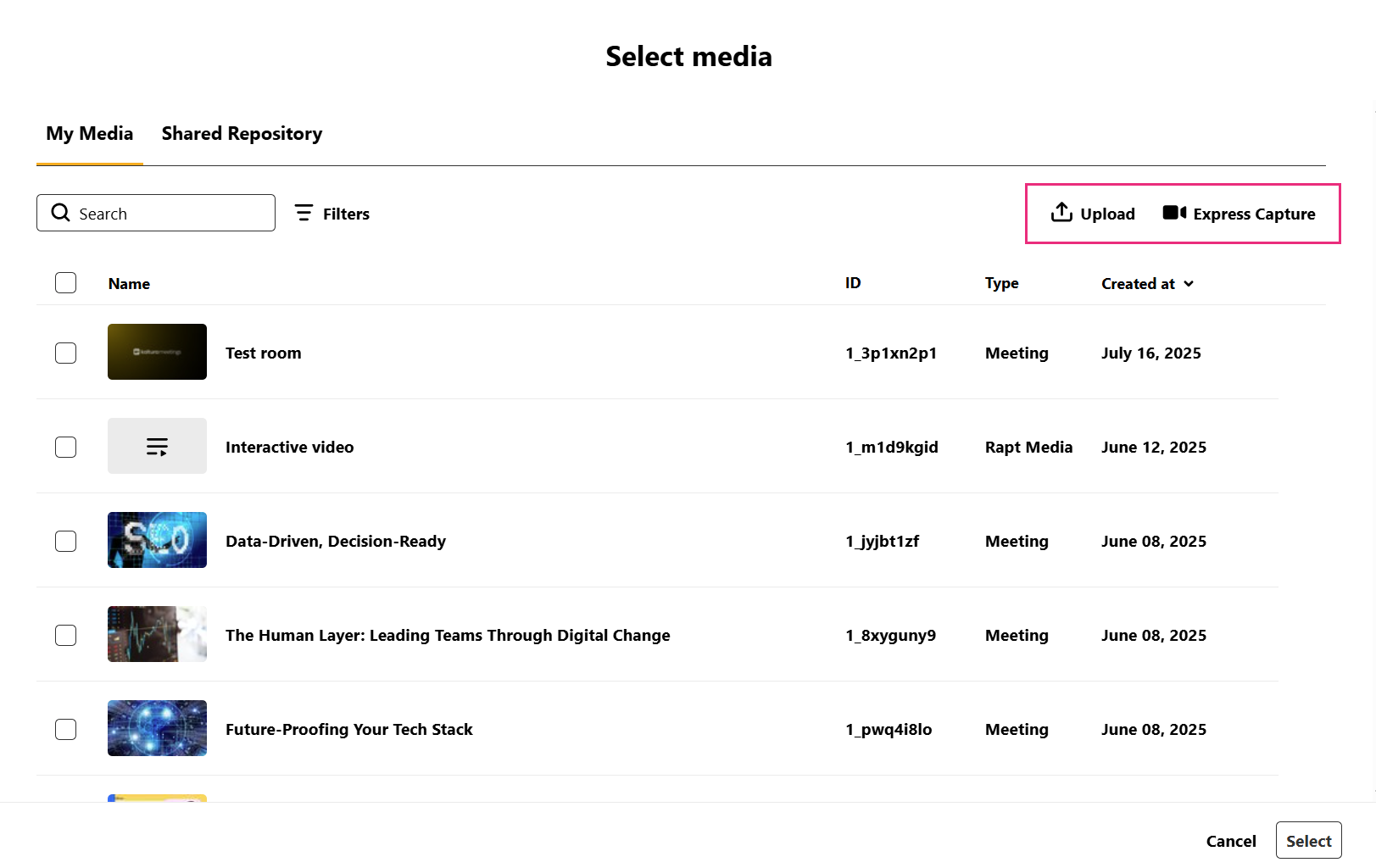The height and width of the screenshot is (868, 1376).
Task: Click the Created at sort chevron
Action: pyautogui.click(x=1189, y=284)
